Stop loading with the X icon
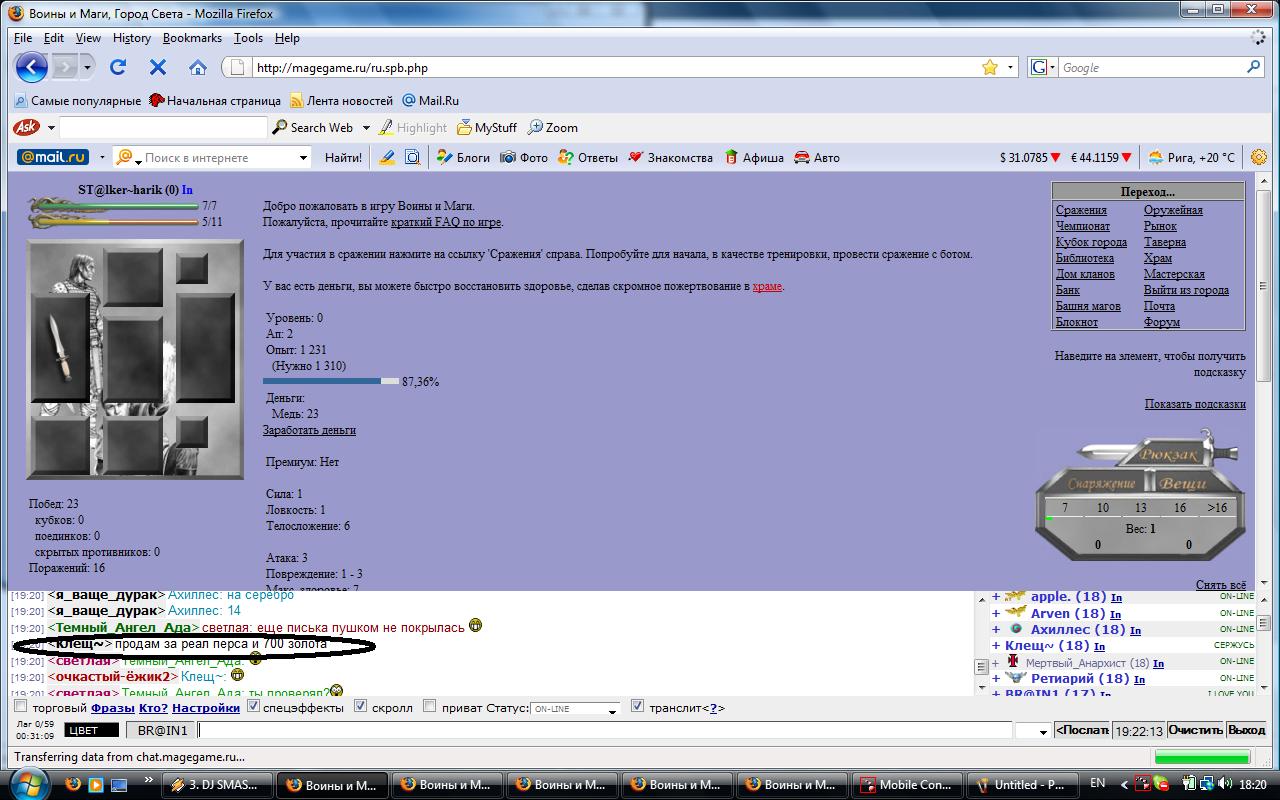Image resolution: width=1280 pixels, height=800 pixels. (158, 67)
